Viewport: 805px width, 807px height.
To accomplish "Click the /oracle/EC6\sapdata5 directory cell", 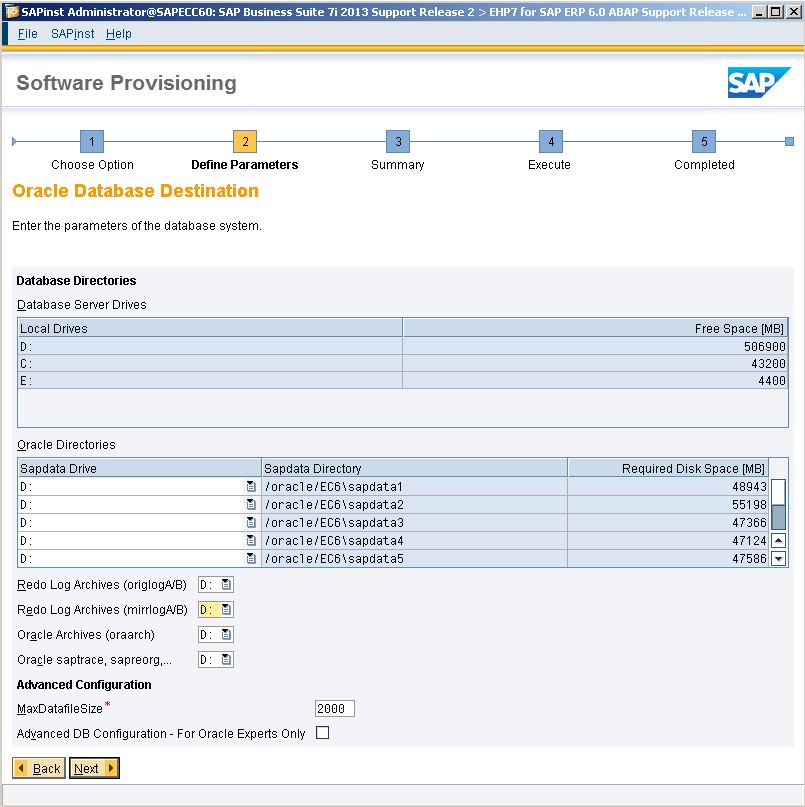I will pyautogui.click(x=414, y=558).
